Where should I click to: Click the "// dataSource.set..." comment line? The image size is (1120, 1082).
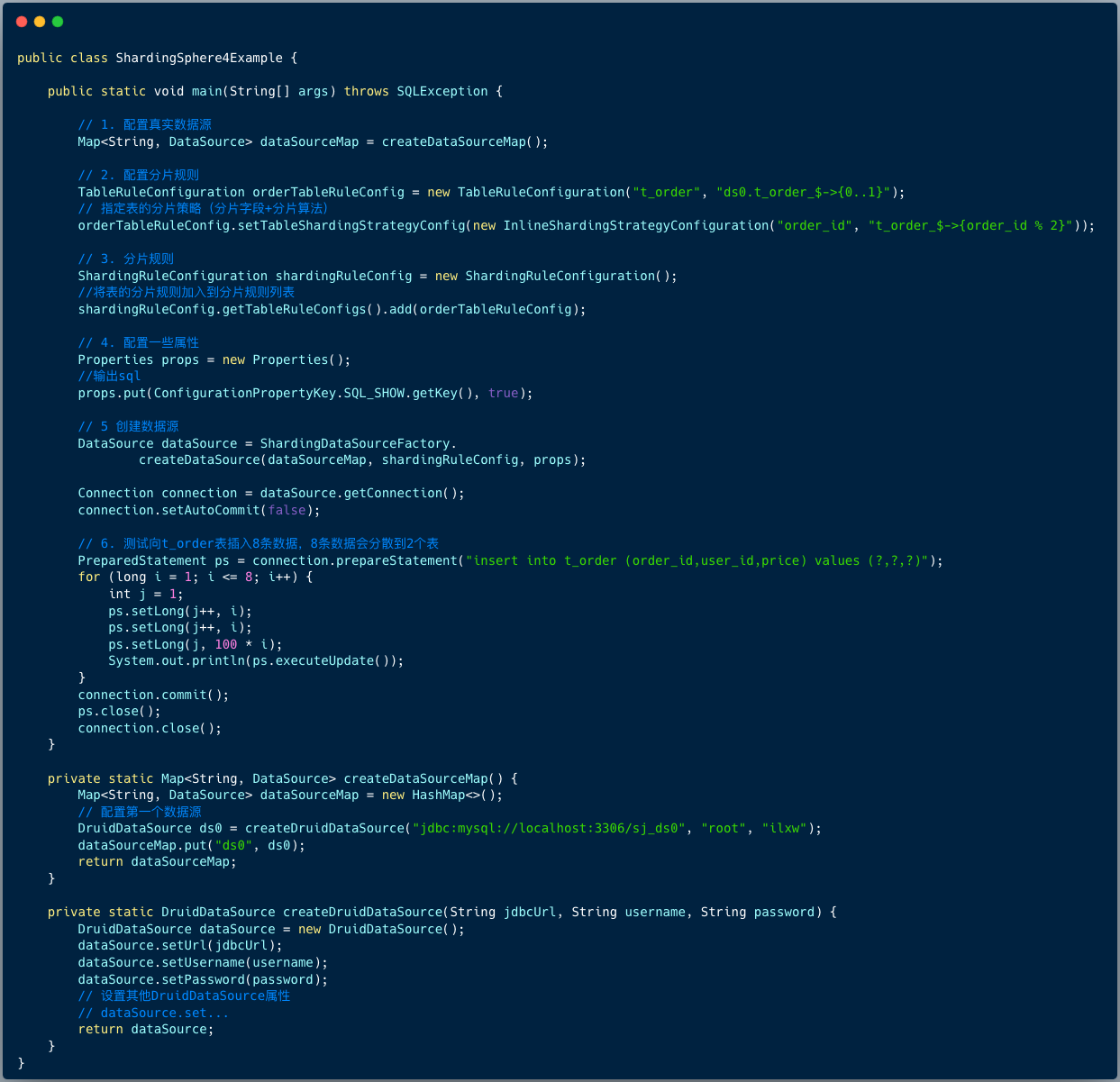tap(153, 1013)
